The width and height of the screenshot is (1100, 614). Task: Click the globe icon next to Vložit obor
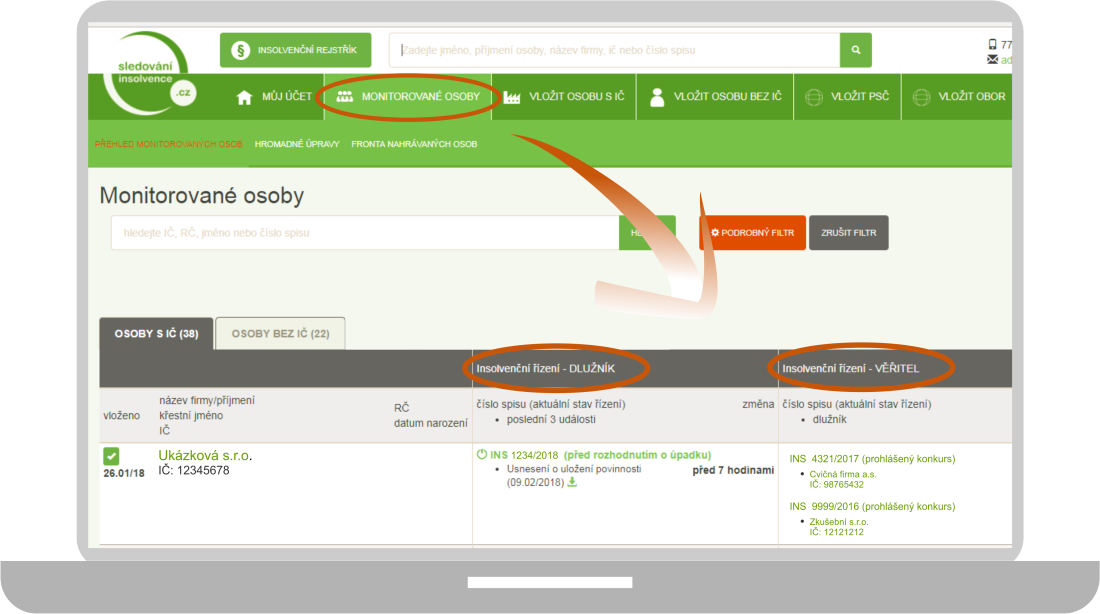[x=921, y=97]
